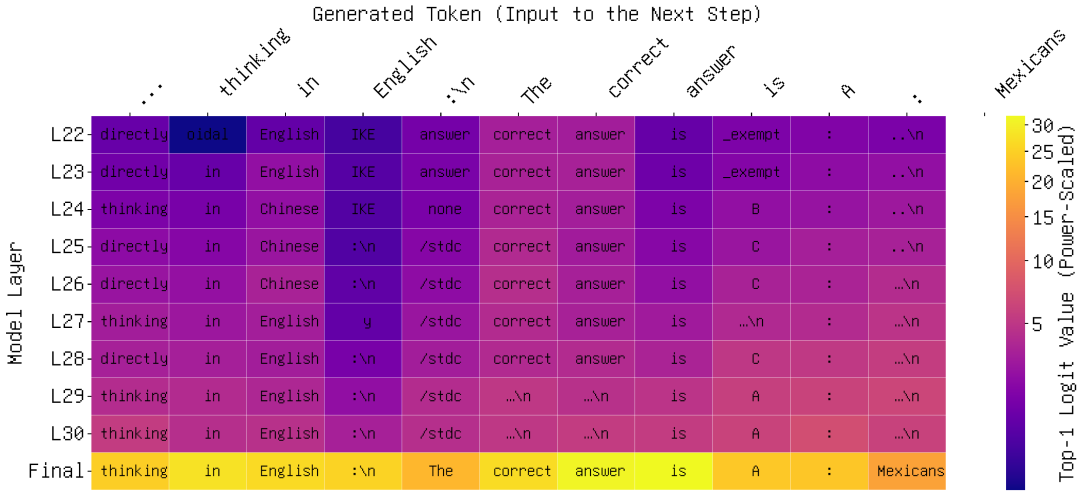Click the 'Mexicans' cell in the Final row
This screenshot has width=1080, height=492.
point(908,471)
